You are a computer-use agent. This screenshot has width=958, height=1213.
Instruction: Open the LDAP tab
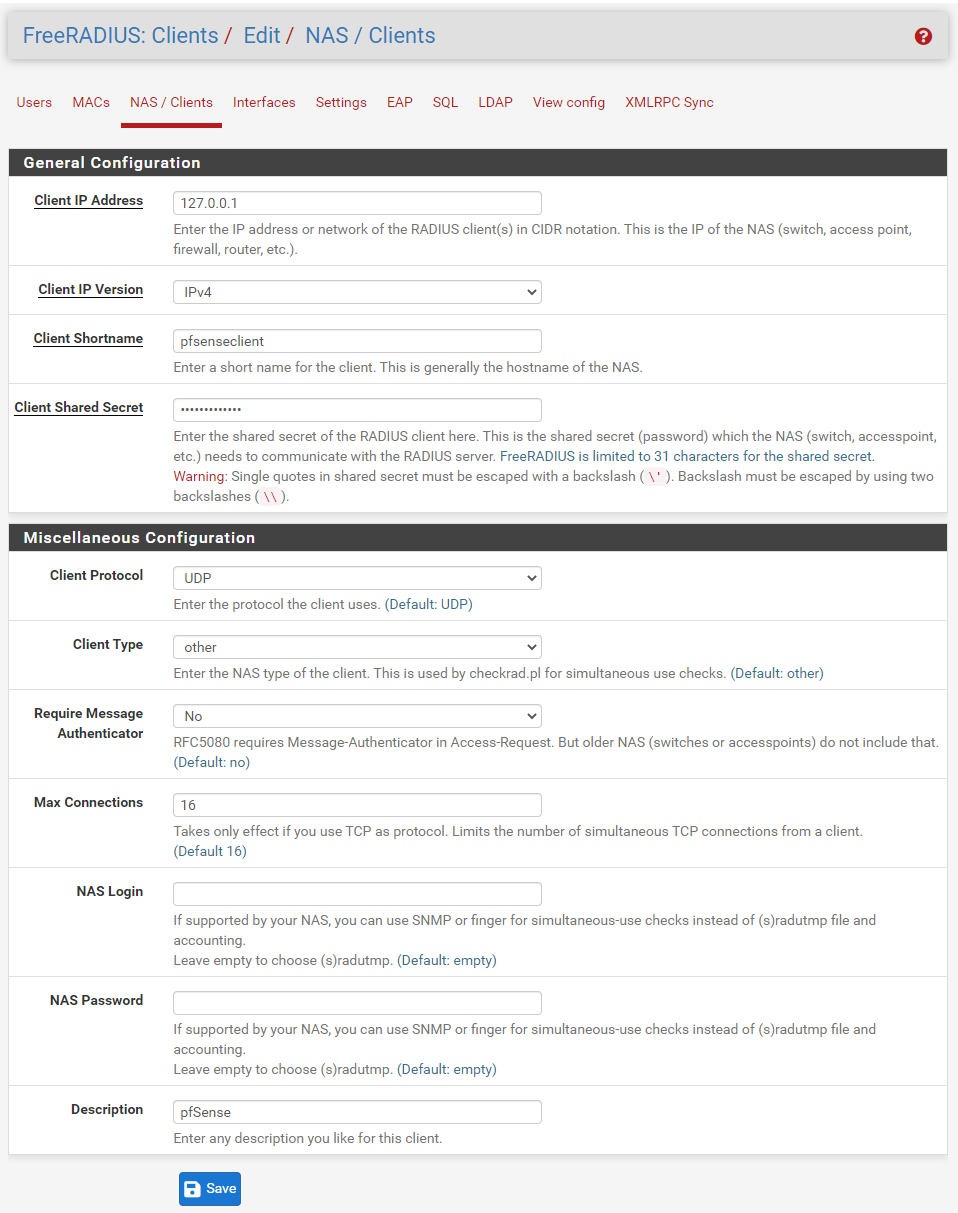pyautogui.click(x=495, y=102)
